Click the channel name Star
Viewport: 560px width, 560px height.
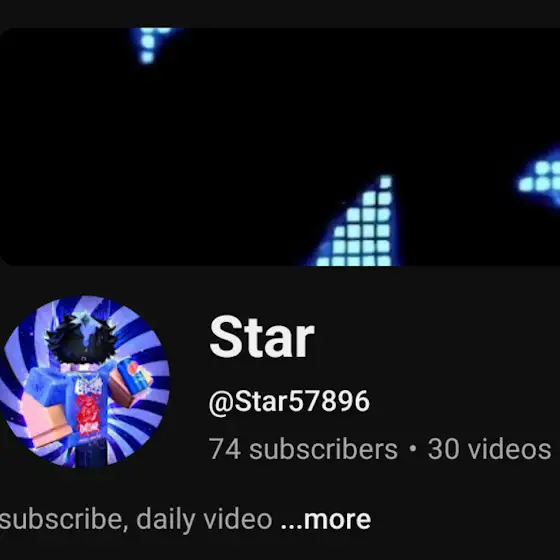pyautogui.click(x=262, y=337)
